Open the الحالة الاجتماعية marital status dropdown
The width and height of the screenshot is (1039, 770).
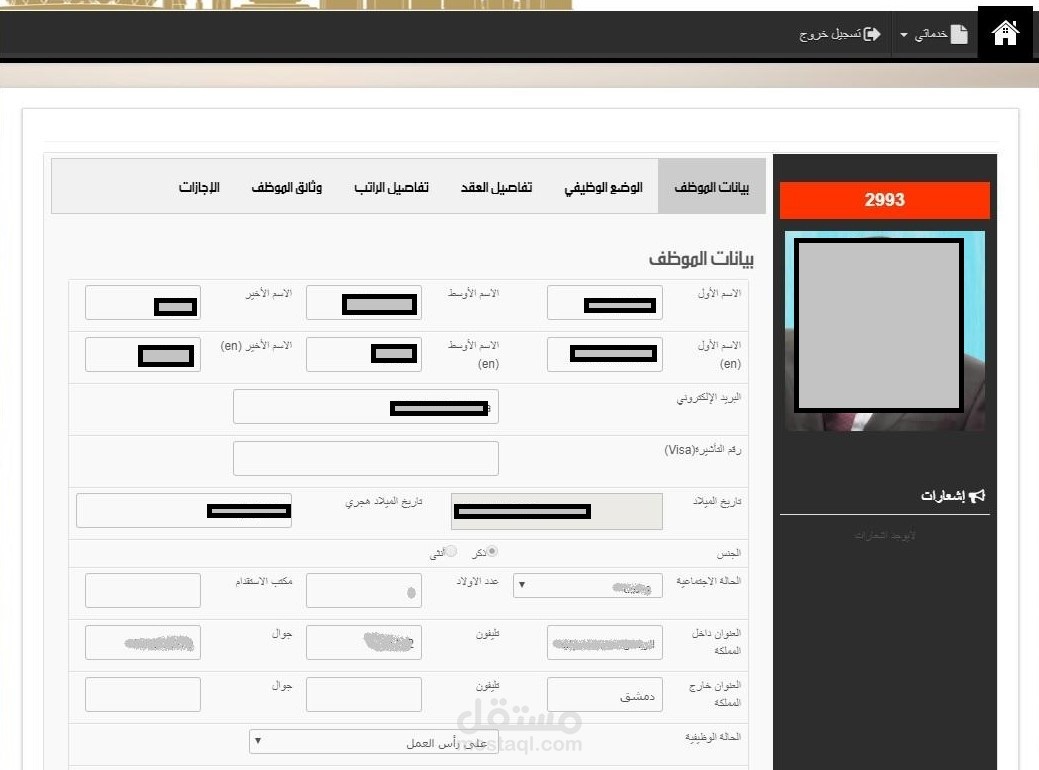tap(588, 586)
